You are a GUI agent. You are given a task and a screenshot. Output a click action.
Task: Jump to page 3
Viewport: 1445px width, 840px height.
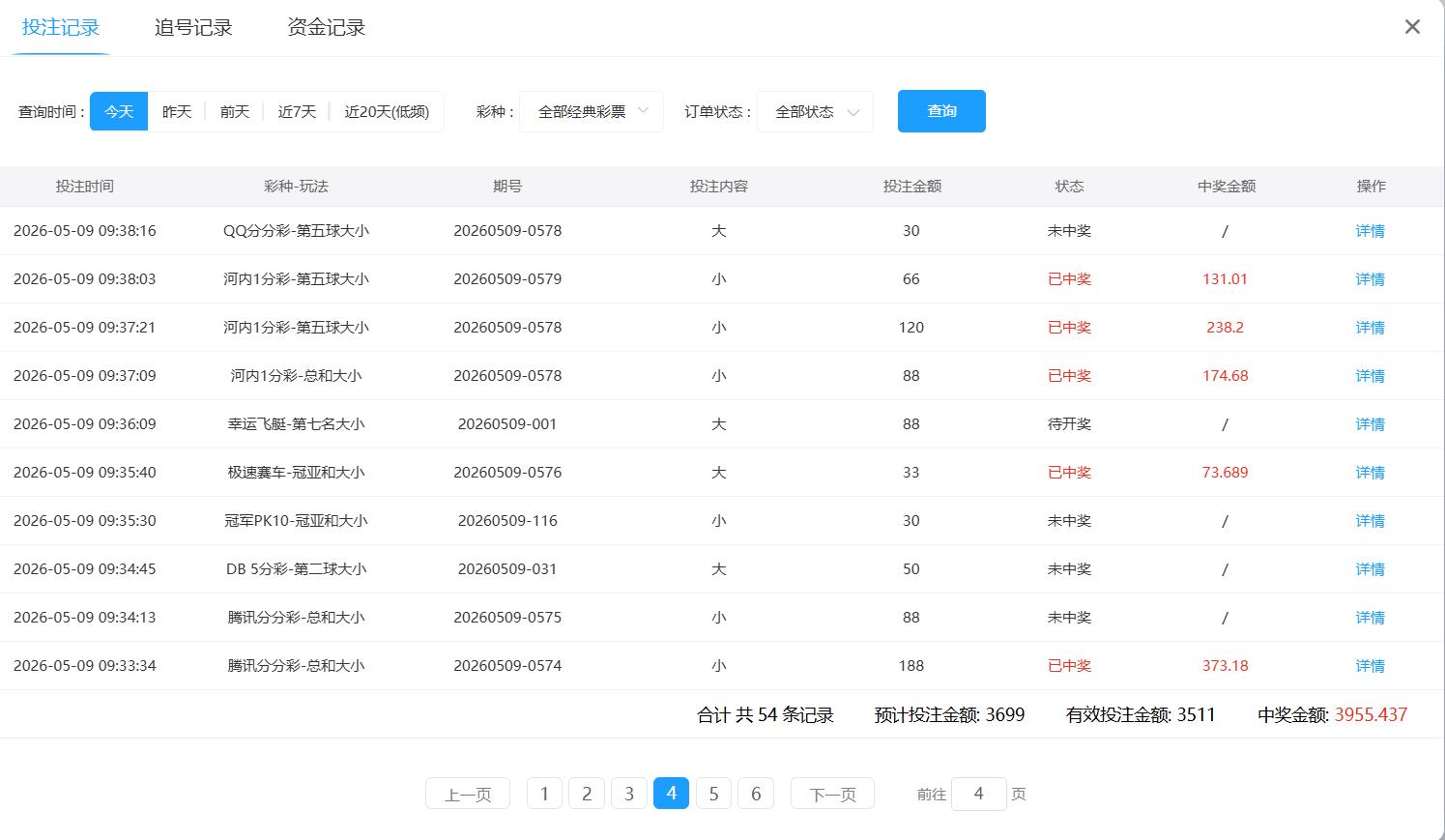629,794
